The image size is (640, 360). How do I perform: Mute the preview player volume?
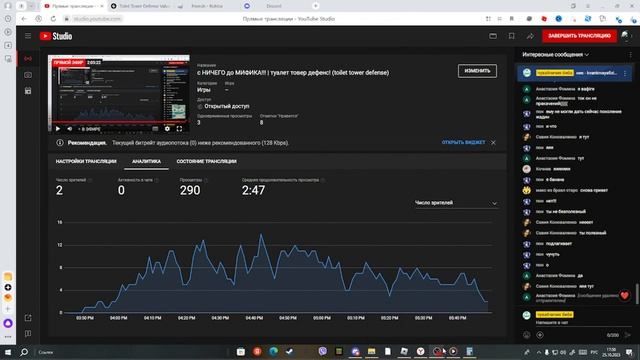click(70, 129)
